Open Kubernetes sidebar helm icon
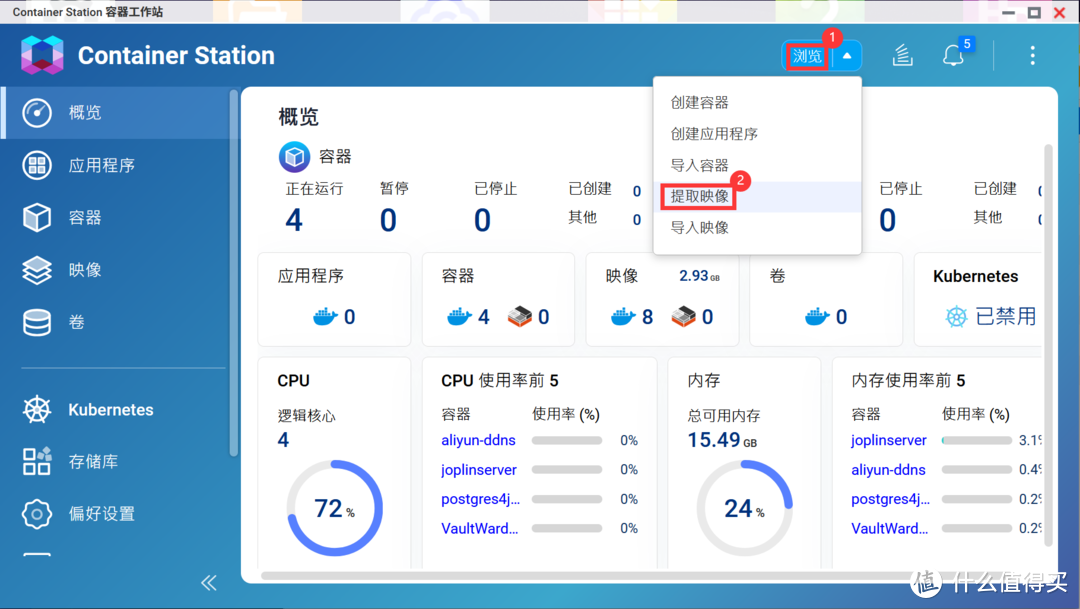 coord(37,410)
